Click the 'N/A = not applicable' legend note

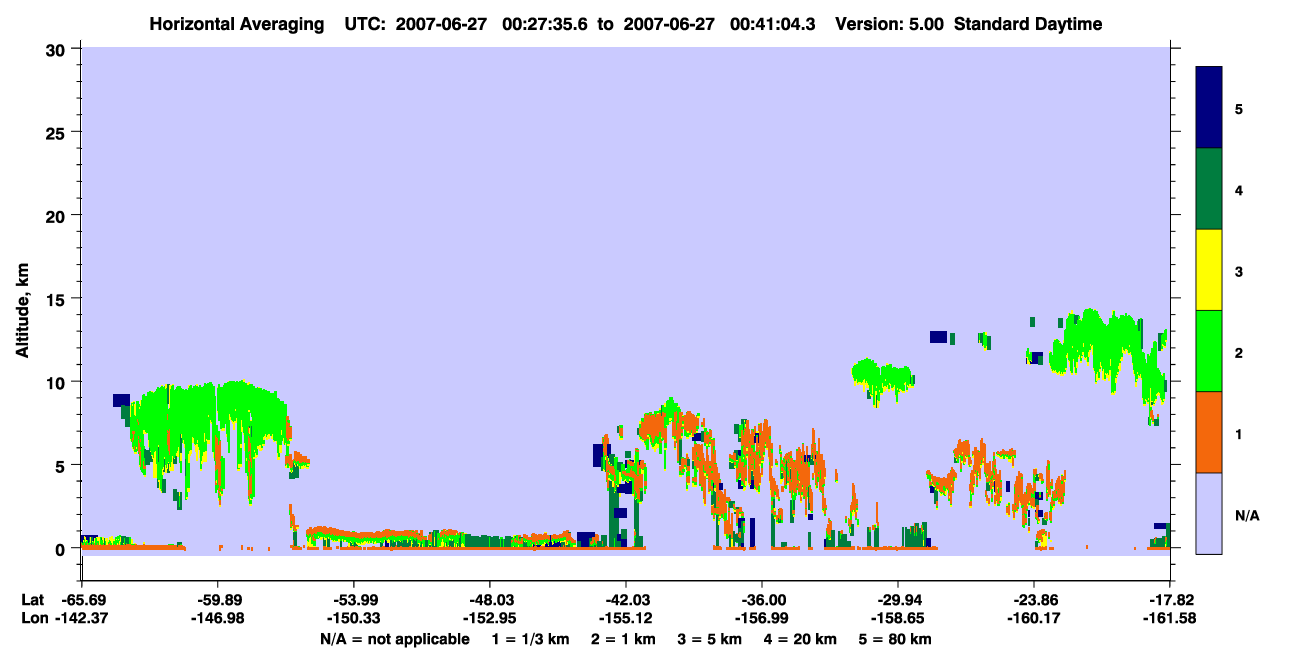394,639
